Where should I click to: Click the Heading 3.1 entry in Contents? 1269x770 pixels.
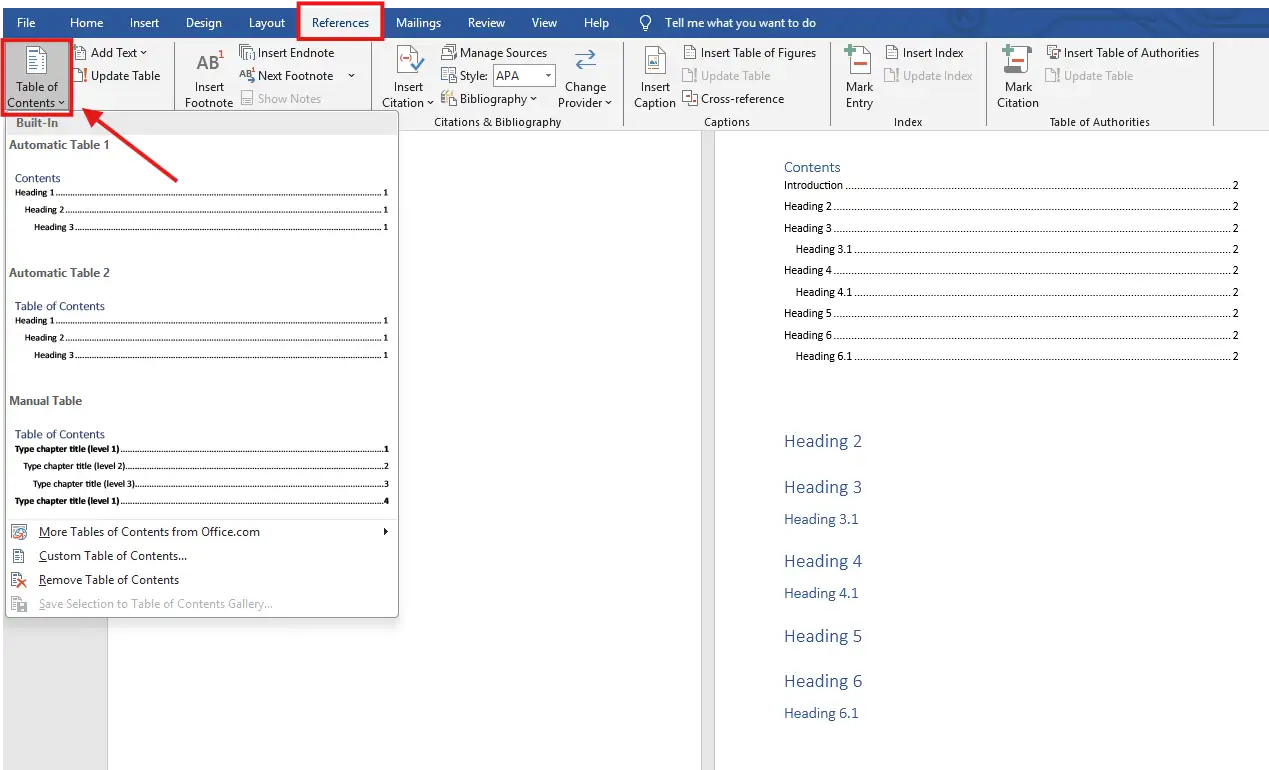point(1017,249)
